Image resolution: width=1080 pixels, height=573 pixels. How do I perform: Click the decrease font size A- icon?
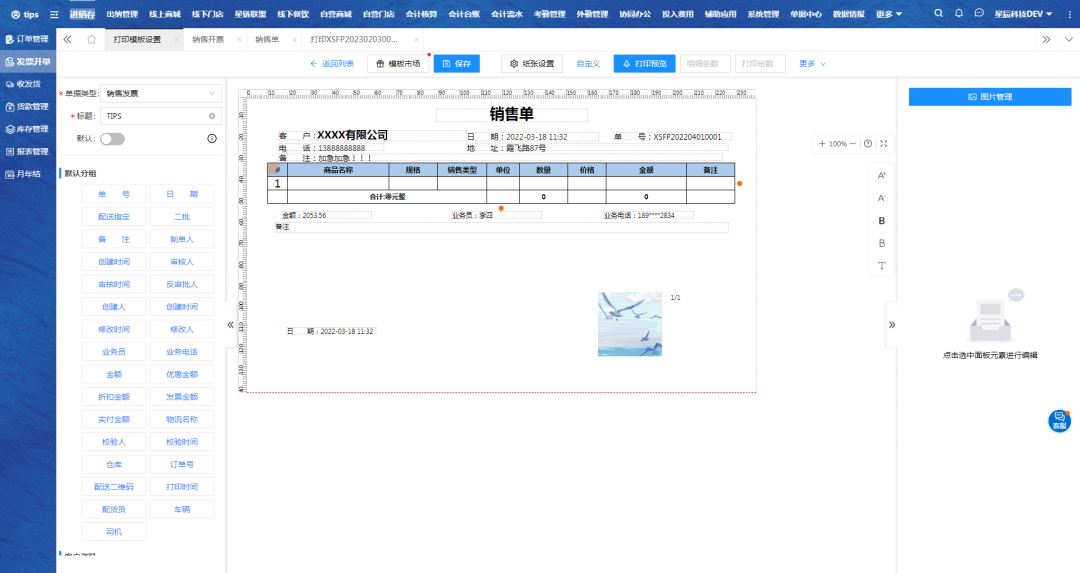[882, 198]
